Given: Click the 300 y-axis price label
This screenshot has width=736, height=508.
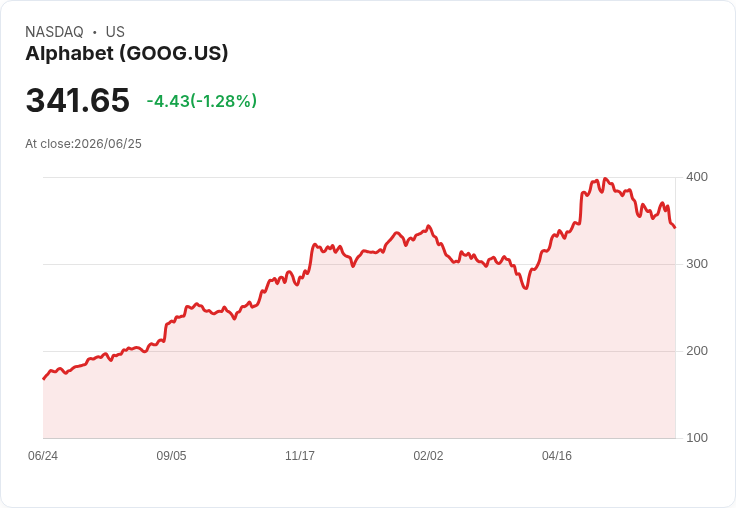Looking at the screenshot, I should [x=697, y=264].
